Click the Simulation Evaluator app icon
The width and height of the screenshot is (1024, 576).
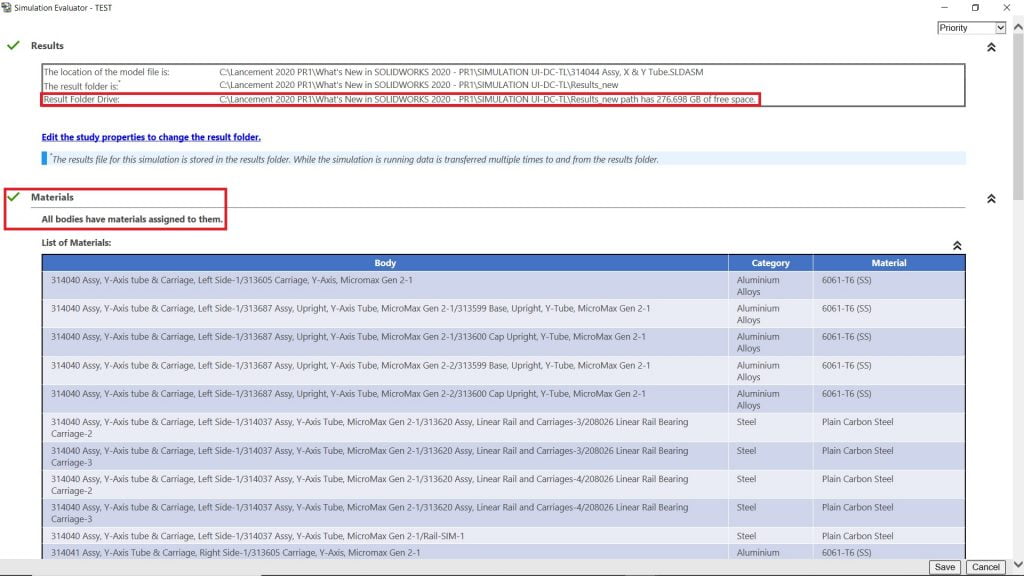tap(7, 7)
